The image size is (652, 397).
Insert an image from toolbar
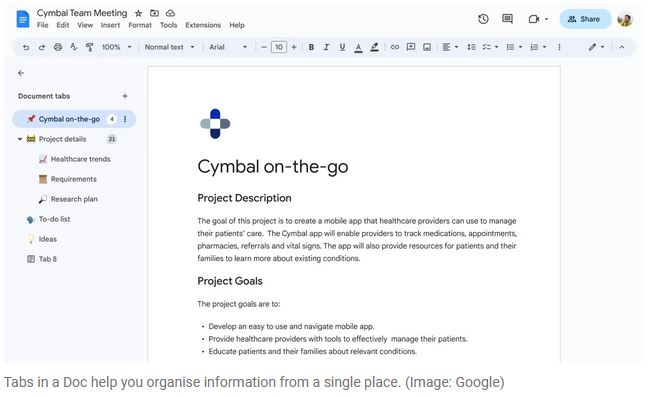coord(427,47)
